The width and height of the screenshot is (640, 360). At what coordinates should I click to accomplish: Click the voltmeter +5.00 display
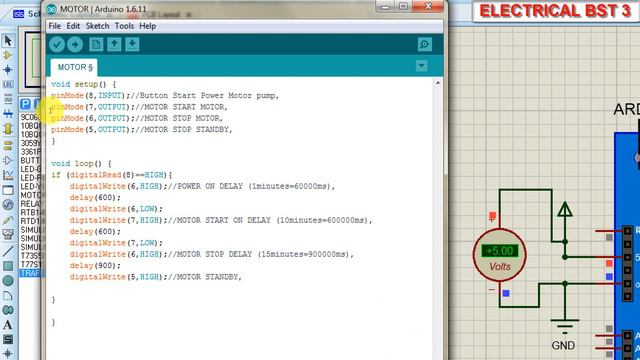(500, 251)
